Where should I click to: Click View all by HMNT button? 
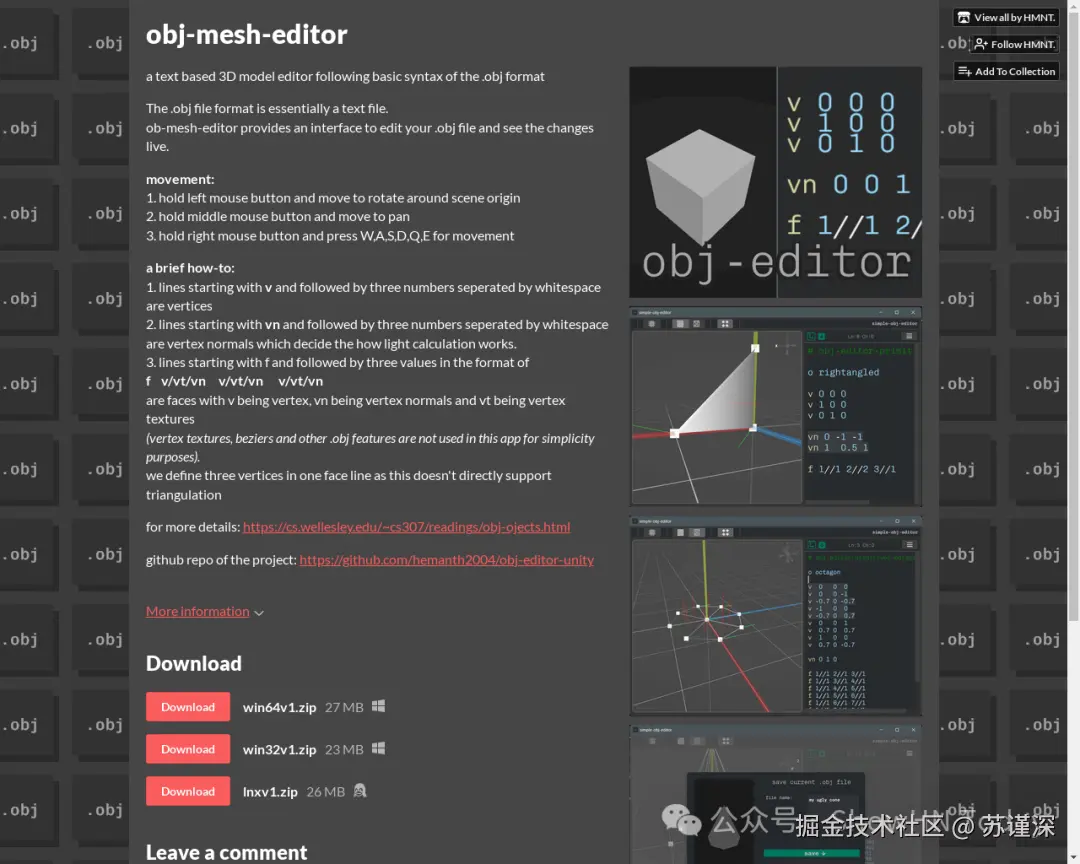click(1006, 17)
